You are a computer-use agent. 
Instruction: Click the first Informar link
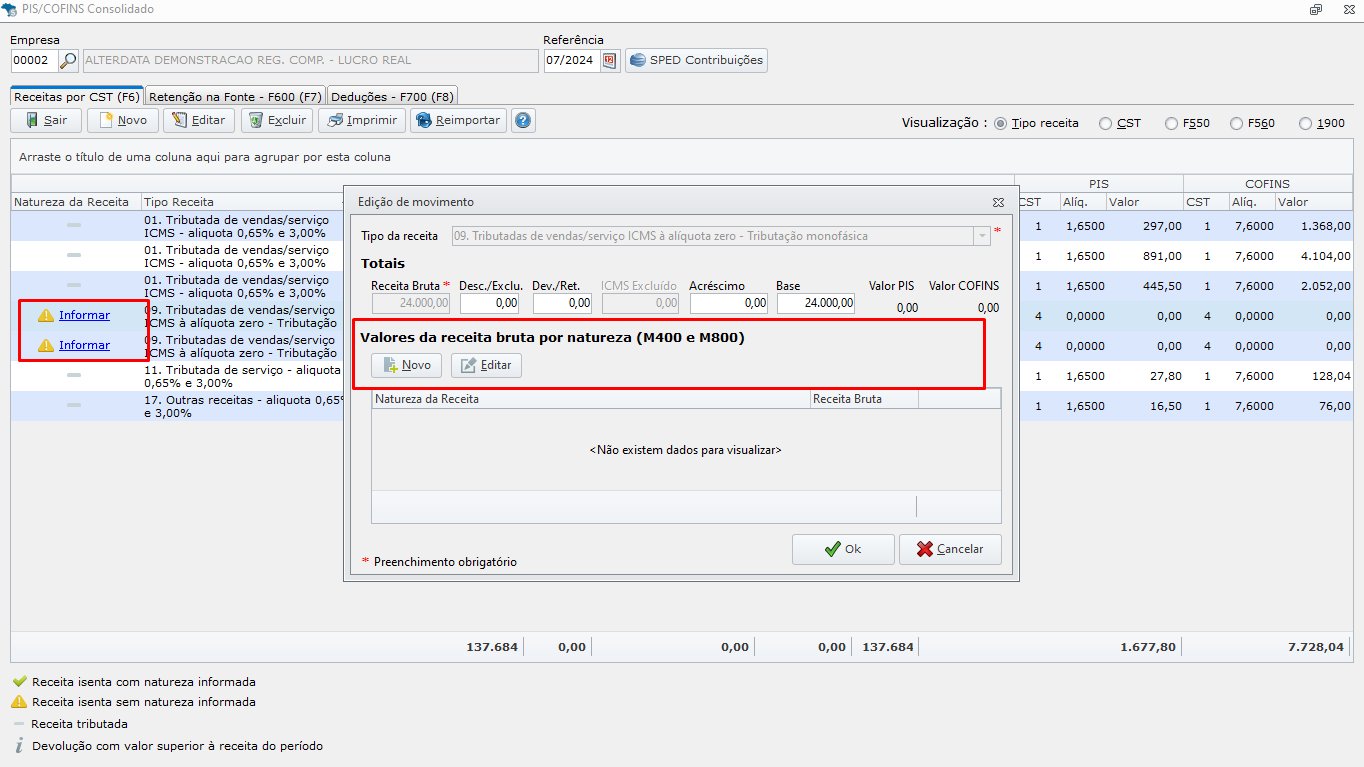click(x=84, y=316)
